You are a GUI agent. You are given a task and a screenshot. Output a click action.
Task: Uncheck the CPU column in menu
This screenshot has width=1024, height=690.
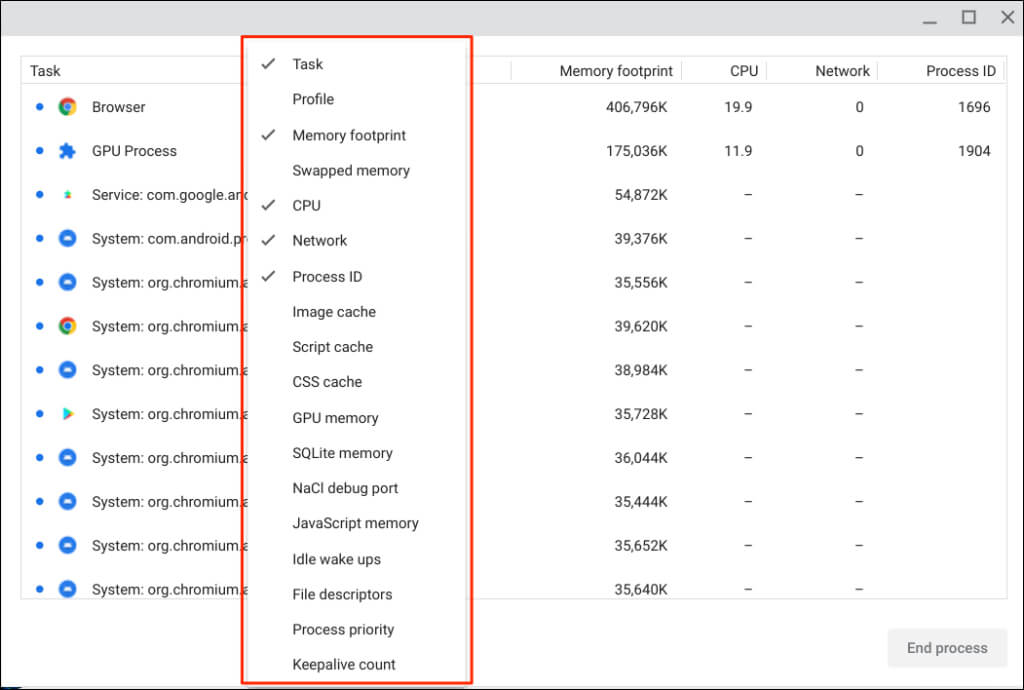pos(306,205)
